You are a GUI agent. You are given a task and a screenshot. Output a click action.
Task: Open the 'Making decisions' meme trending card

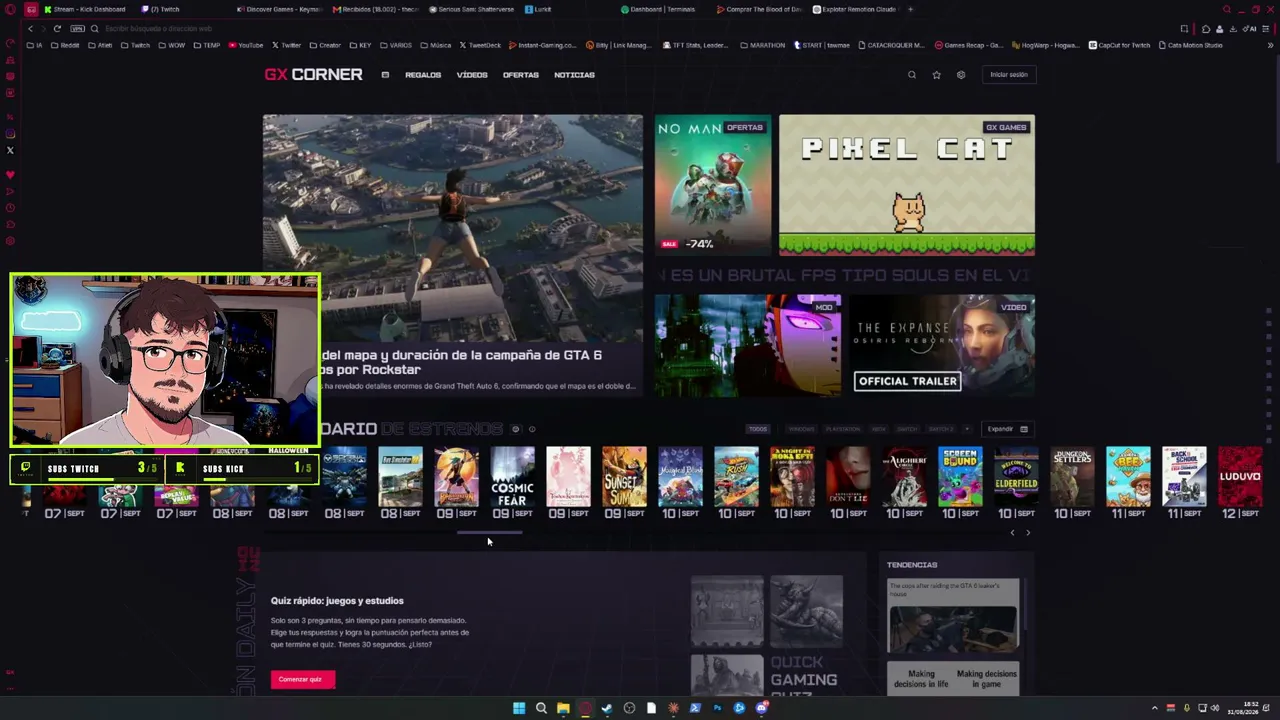point(953,678)
